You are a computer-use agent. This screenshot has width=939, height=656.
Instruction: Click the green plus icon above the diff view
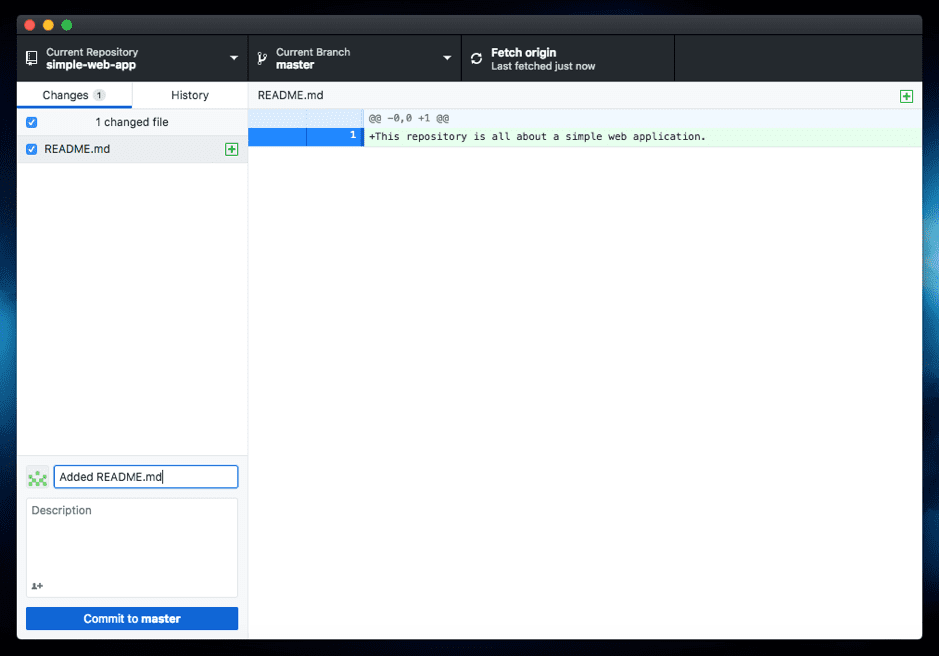point(906,96)
